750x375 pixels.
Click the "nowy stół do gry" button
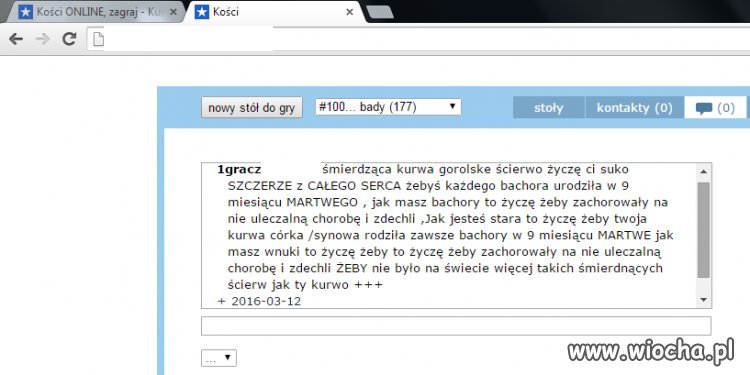[x=252, y=108]
